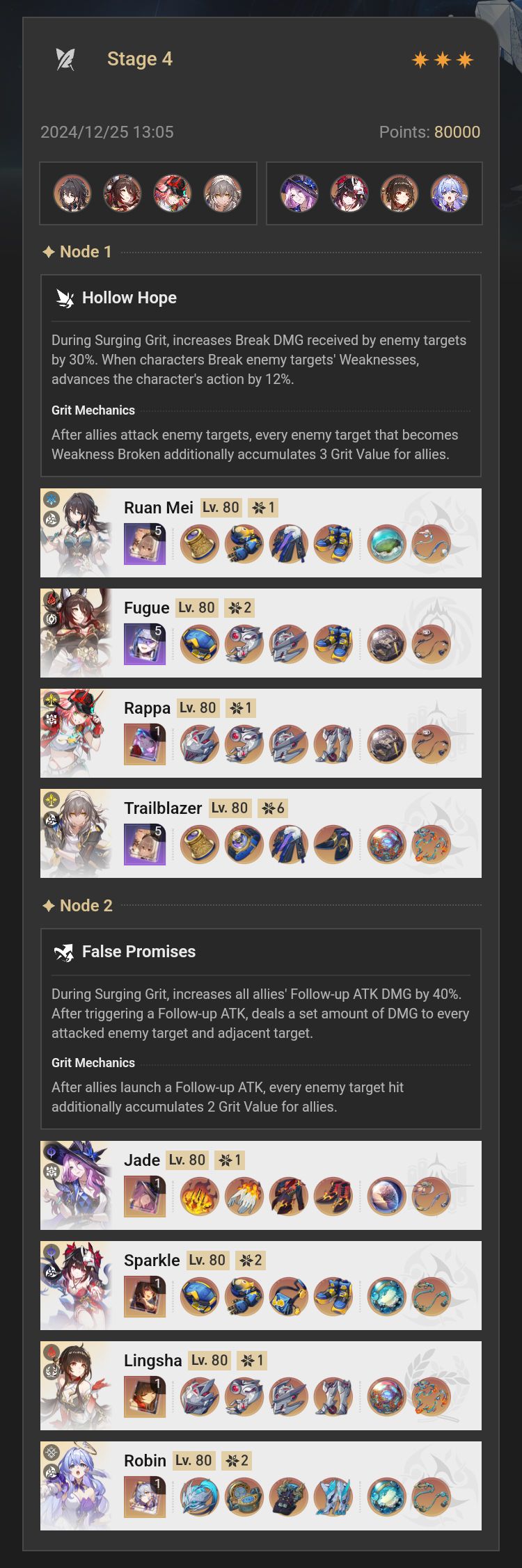Viewport: 522px width, 1568px height.
Task: Click Lingsha's body armor relic icon
Action: [x=289, y=1397]
